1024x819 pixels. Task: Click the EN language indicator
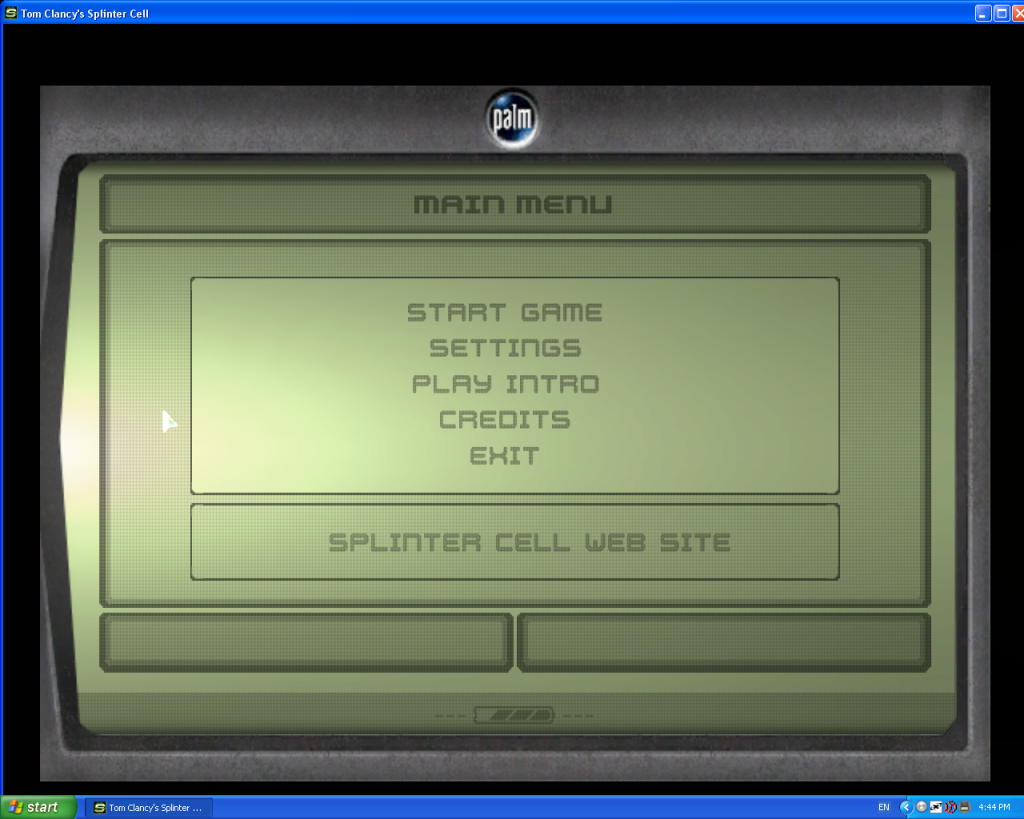click(x=884, y=808)
